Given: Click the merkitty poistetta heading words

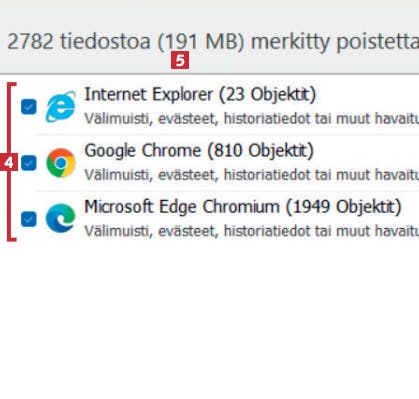Looking at the screenshot, I should (335, 43).
